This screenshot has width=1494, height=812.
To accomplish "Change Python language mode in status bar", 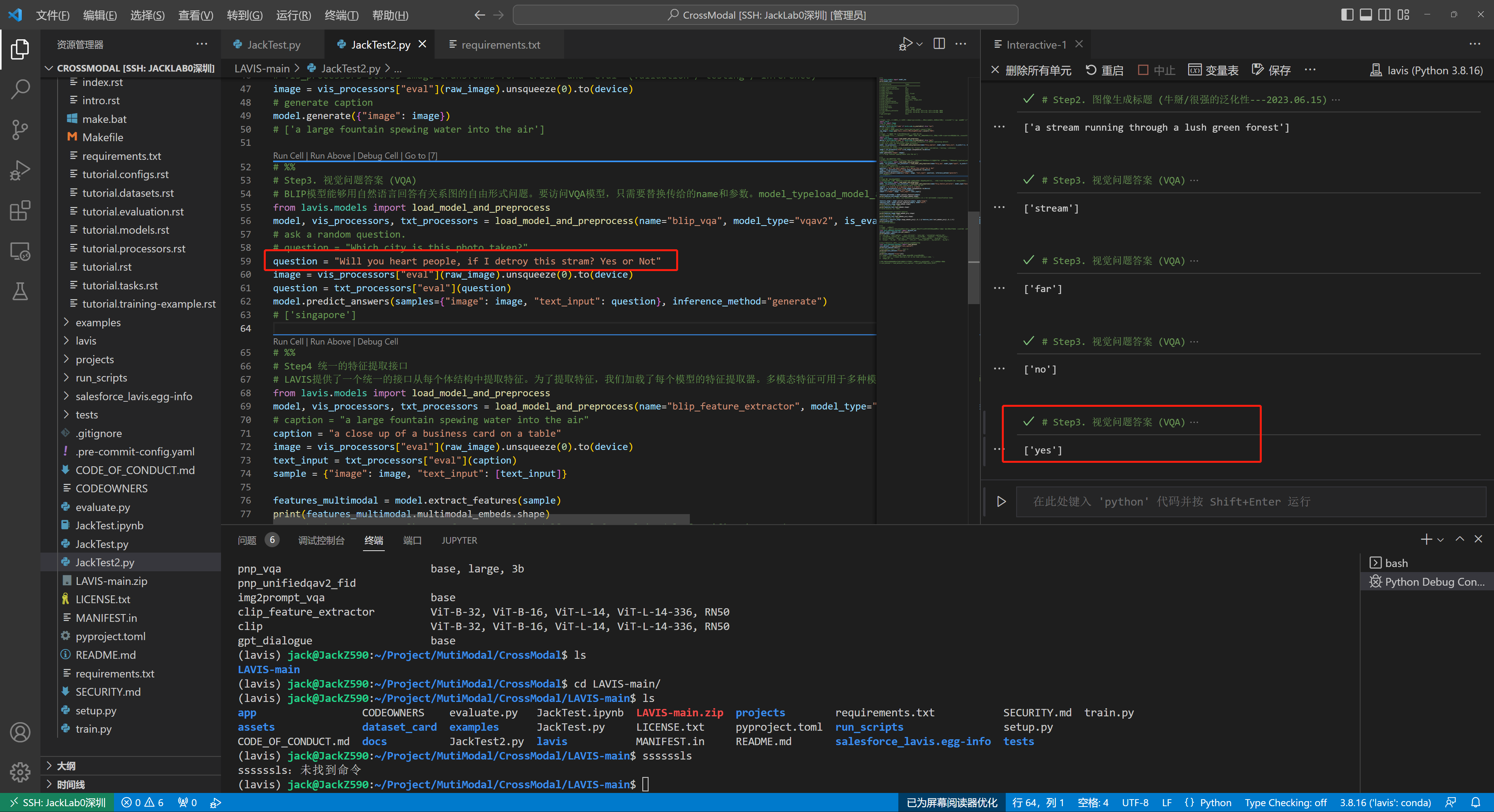I will coord(1215,803).
